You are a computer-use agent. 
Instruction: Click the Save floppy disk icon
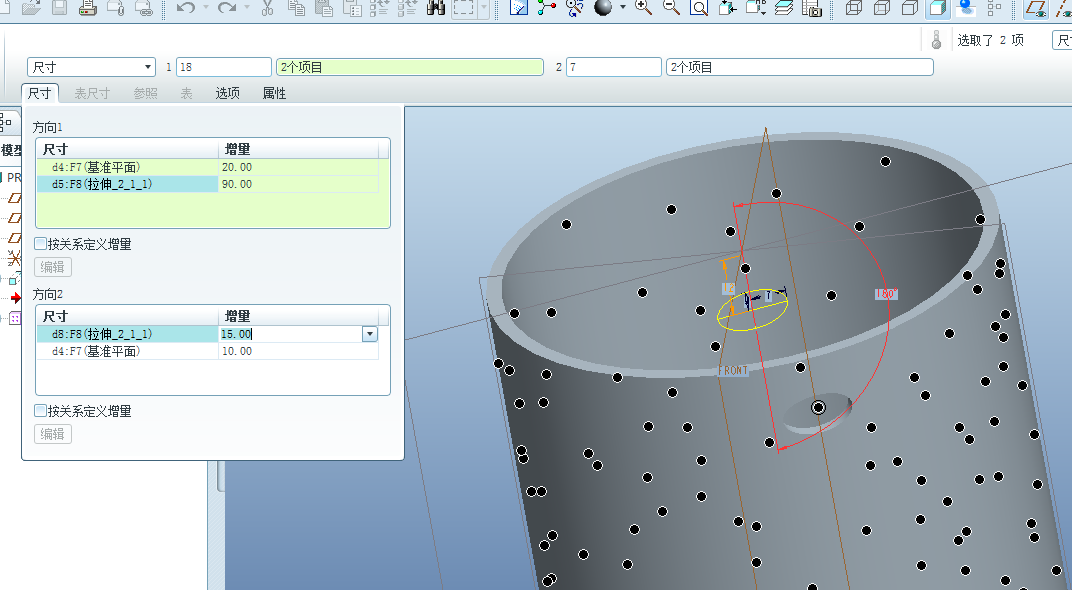click(59, 8)
